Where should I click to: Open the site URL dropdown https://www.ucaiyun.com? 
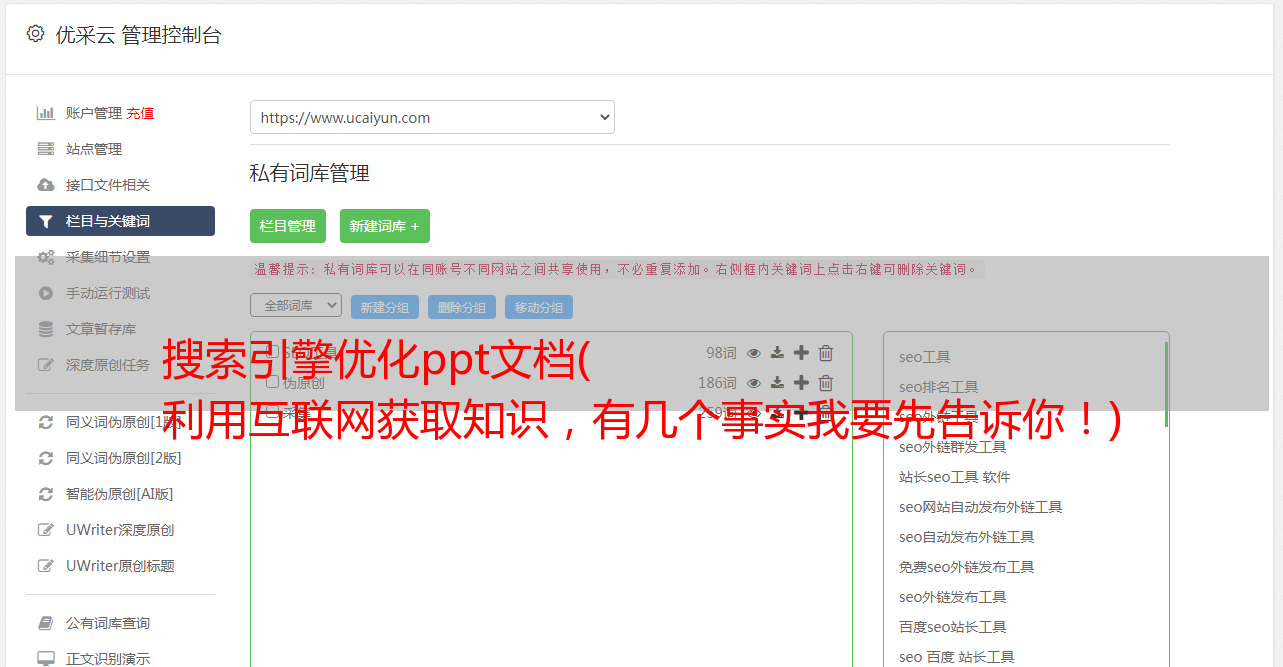(x=432, y=117)
